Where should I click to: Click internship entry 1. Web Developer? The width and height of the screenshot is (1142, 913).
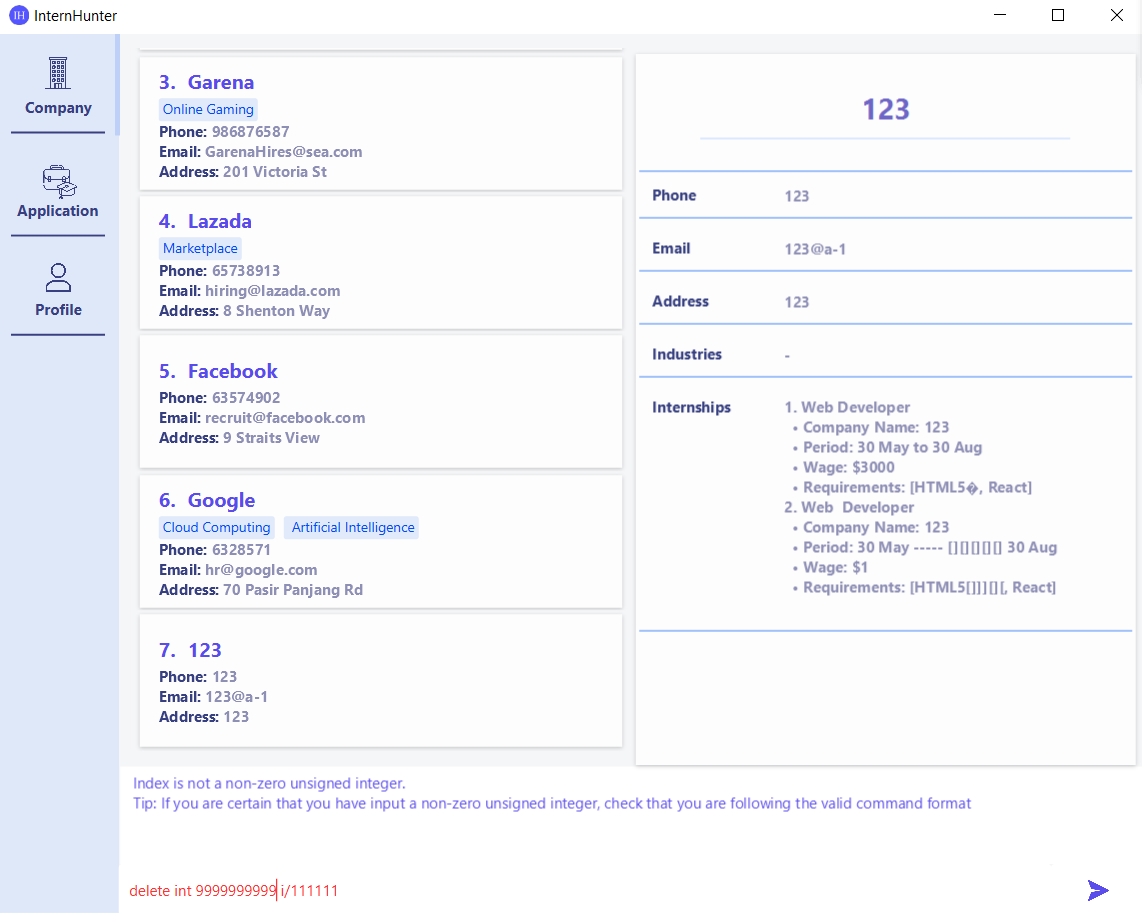click(847, 407)
